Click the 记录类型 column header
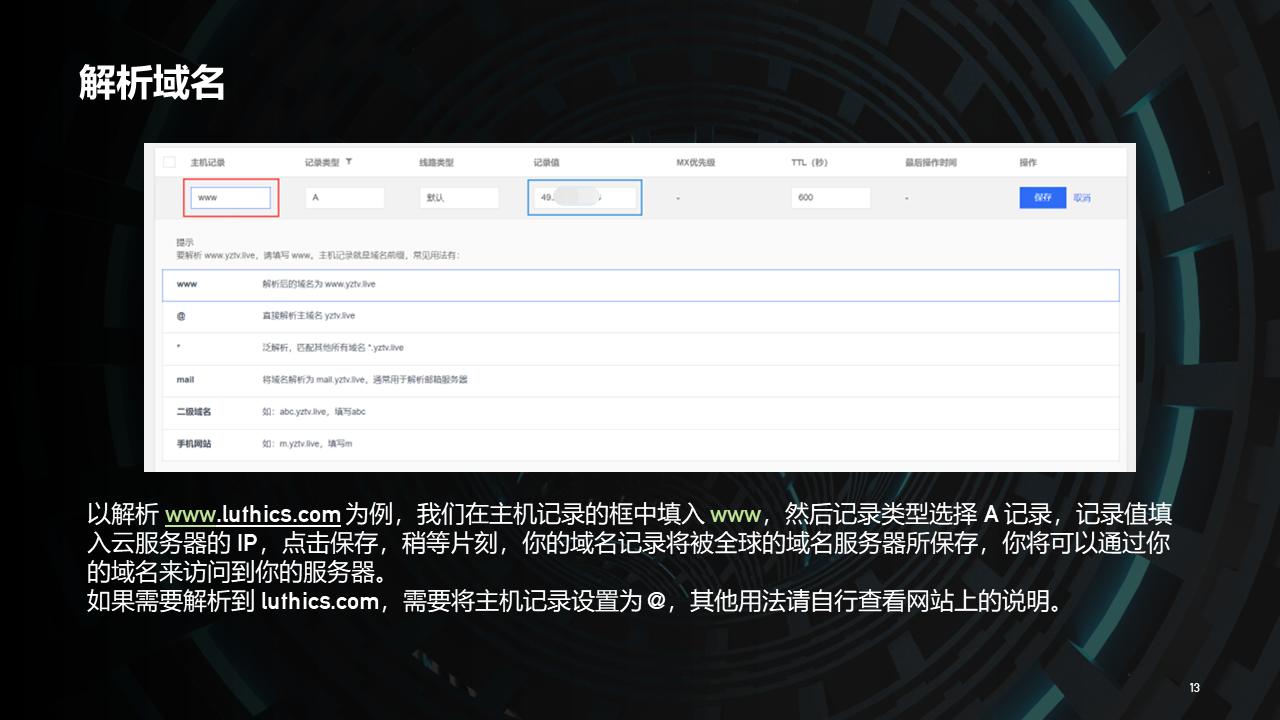 [x=322, y=162]
